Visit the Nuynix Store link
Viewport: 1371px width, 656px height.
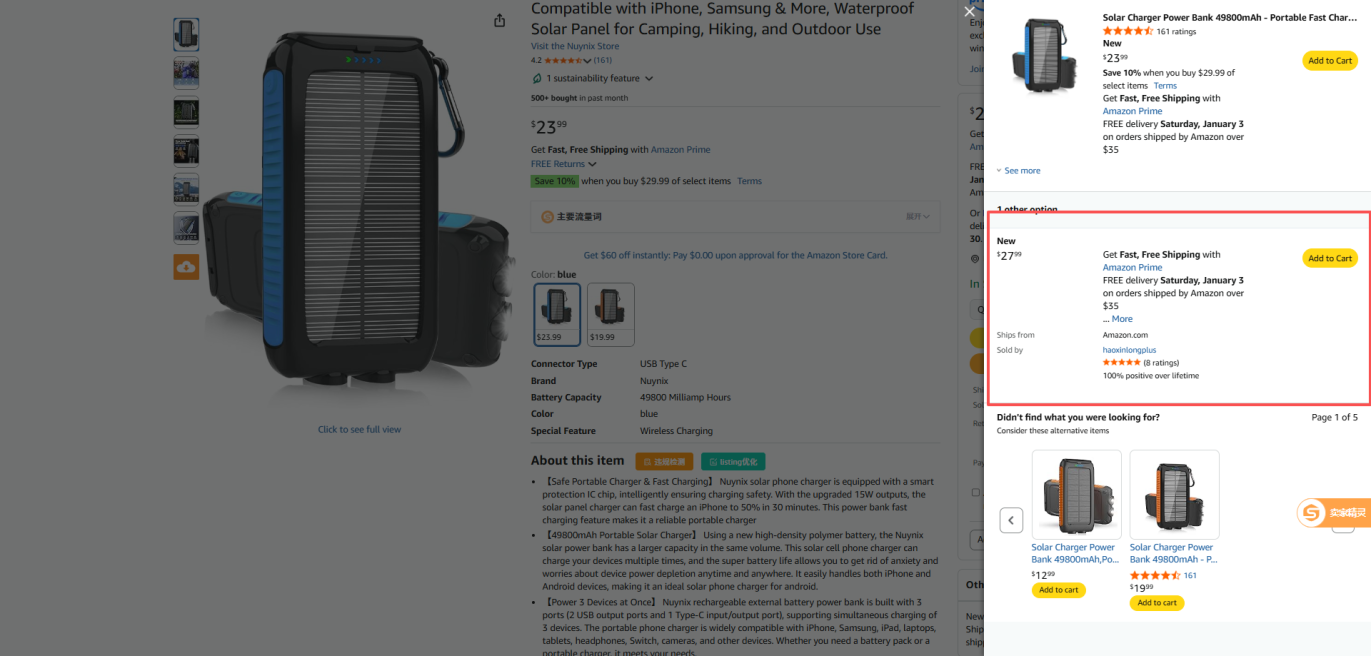(575, 46)
